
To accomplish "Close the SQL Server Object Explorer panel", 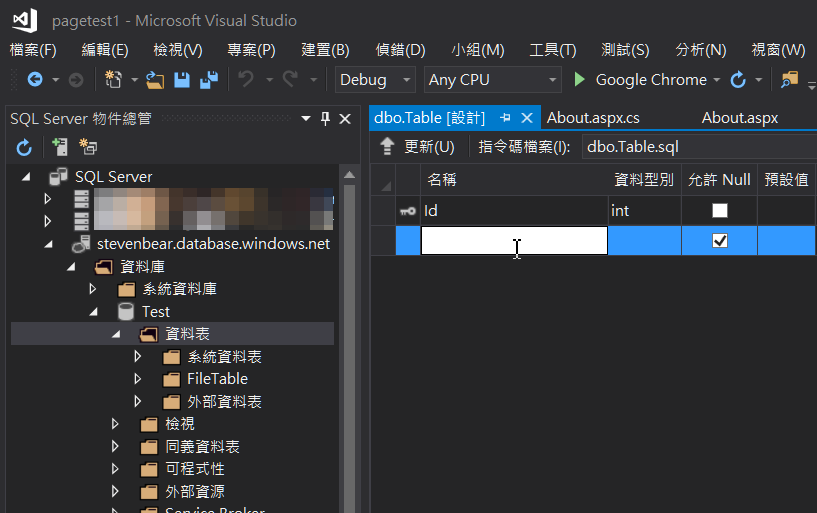I will click(x=345, y=119).
